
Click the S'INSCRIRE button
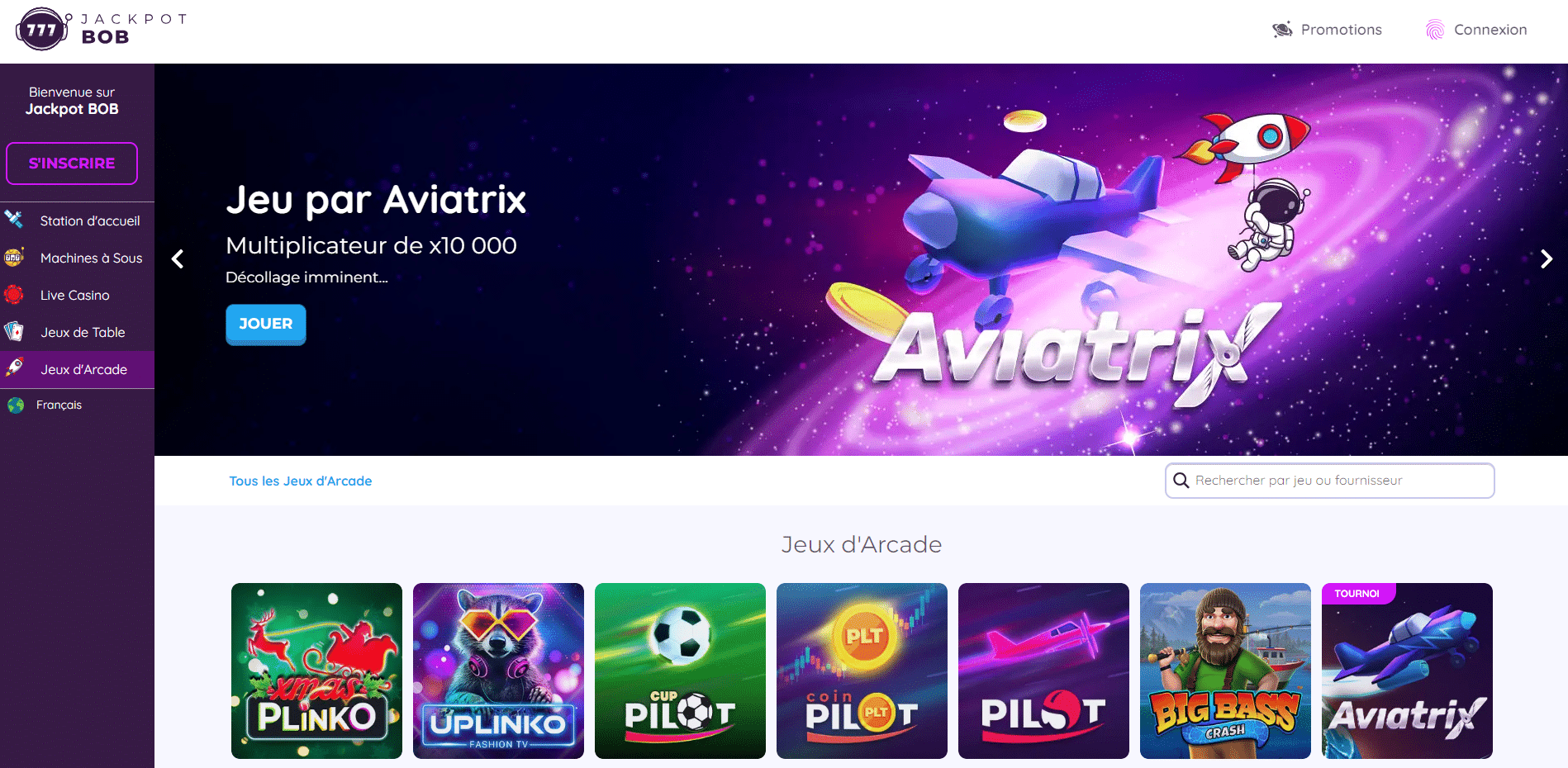pyautogui.click(x=72, y=164)
